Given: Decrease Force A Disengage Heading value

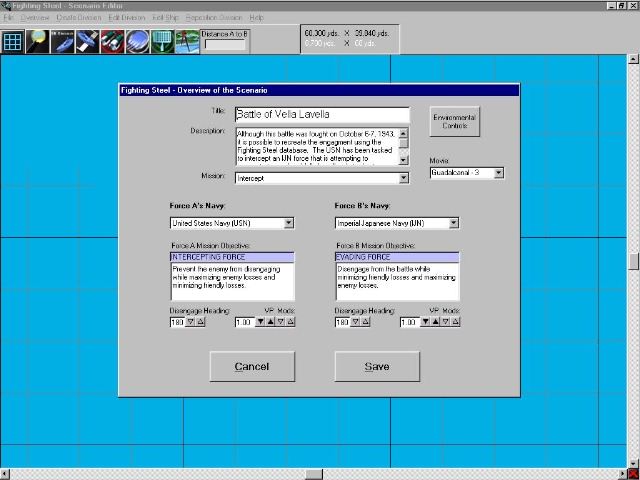Looking at the screenshot, I should (191, 322).
